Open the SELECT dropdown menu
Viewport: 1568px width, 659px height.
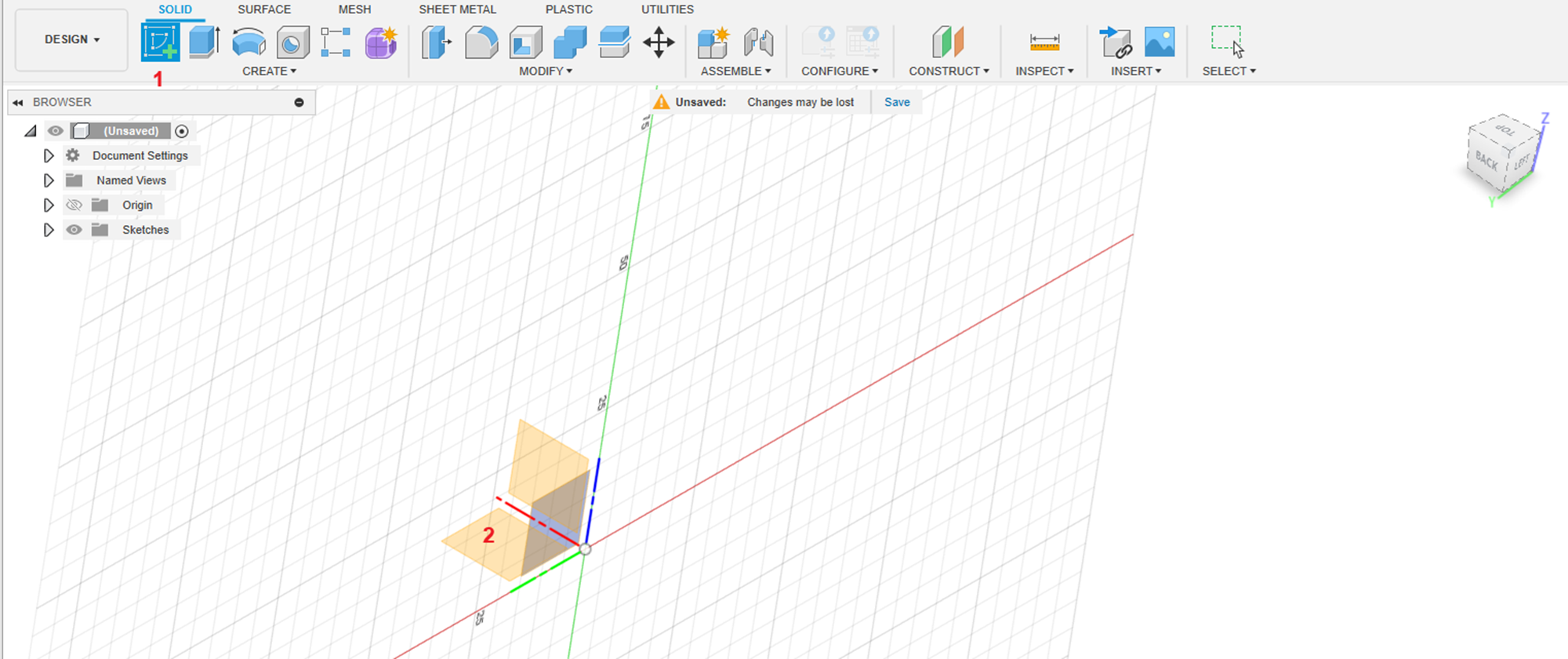point(1229,71)
